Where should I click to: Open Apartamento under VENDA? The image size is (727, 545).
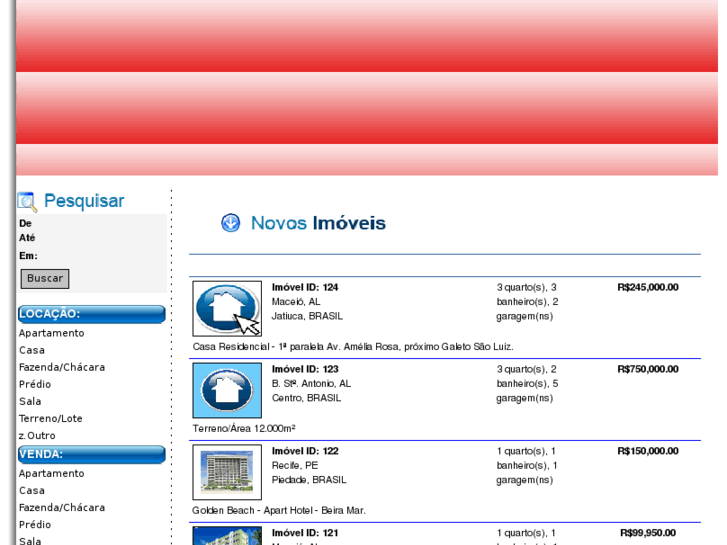pyautogui.click(x=51, y=474)
